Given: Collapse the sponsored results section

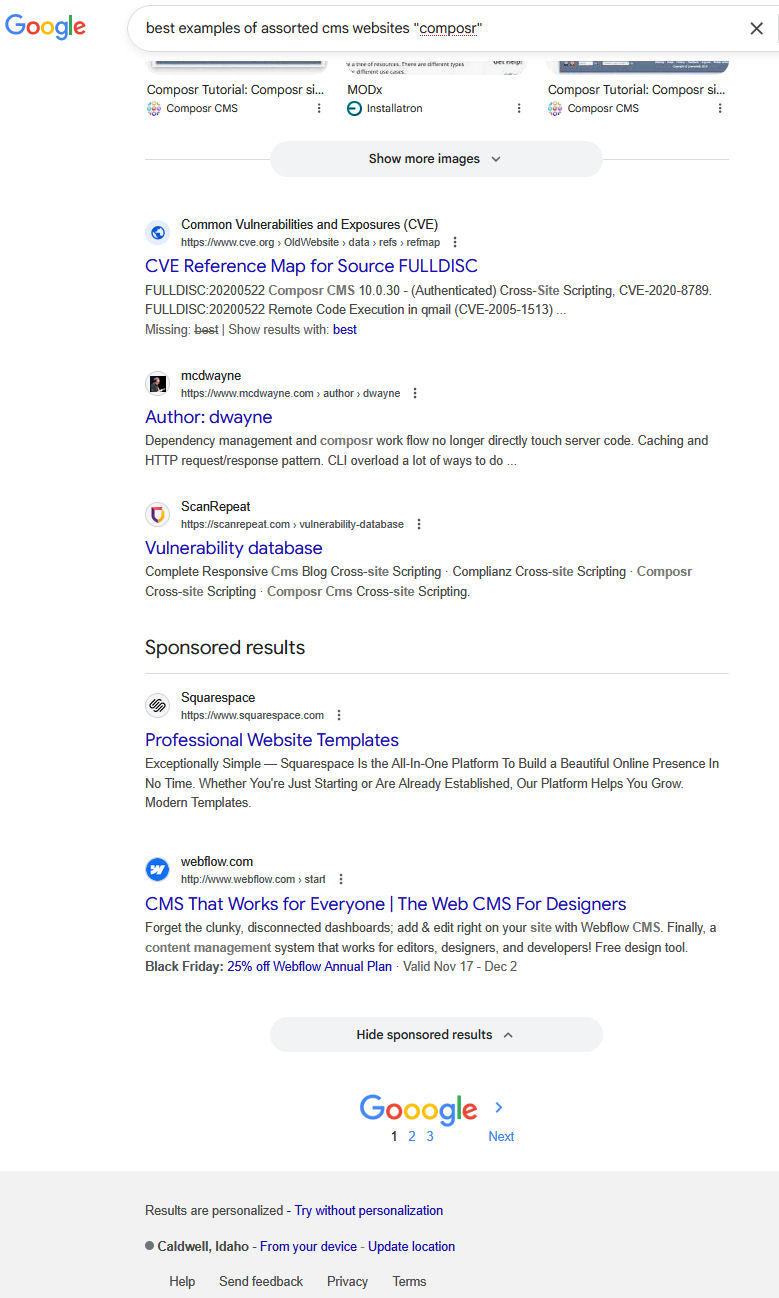Looking at the screenshot, I should 435,1034.
